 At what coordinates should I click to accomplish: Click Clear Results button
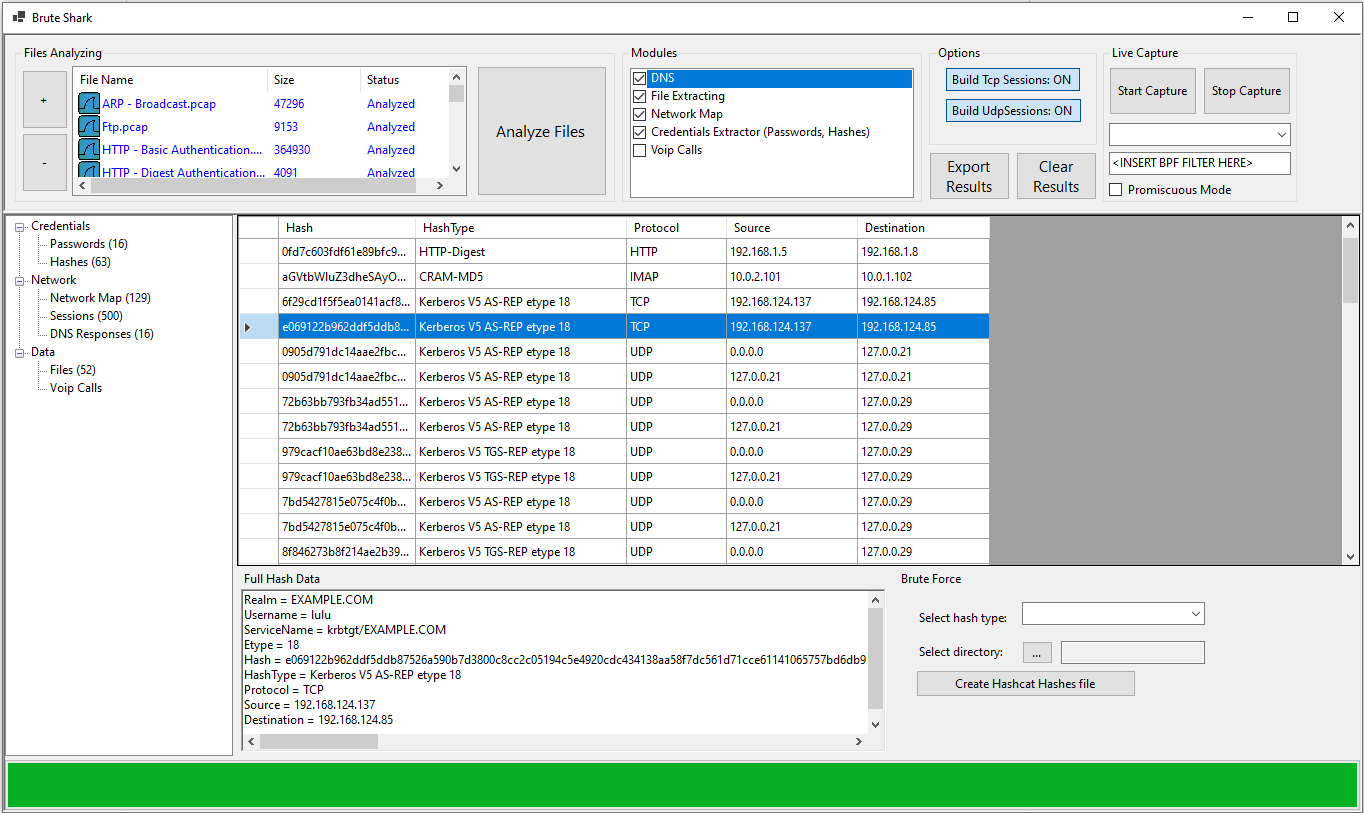tap(1056, 176)
